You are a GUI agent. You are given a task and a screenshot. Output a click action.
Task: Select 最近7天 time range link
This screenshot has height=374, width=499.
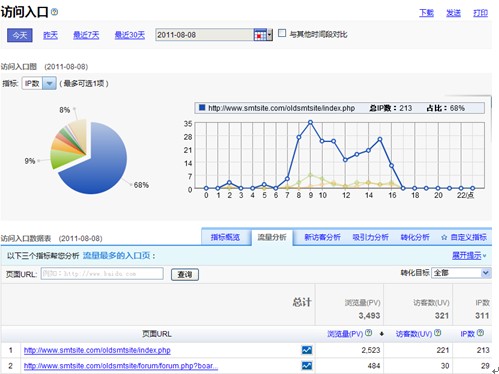coord(86,35)
